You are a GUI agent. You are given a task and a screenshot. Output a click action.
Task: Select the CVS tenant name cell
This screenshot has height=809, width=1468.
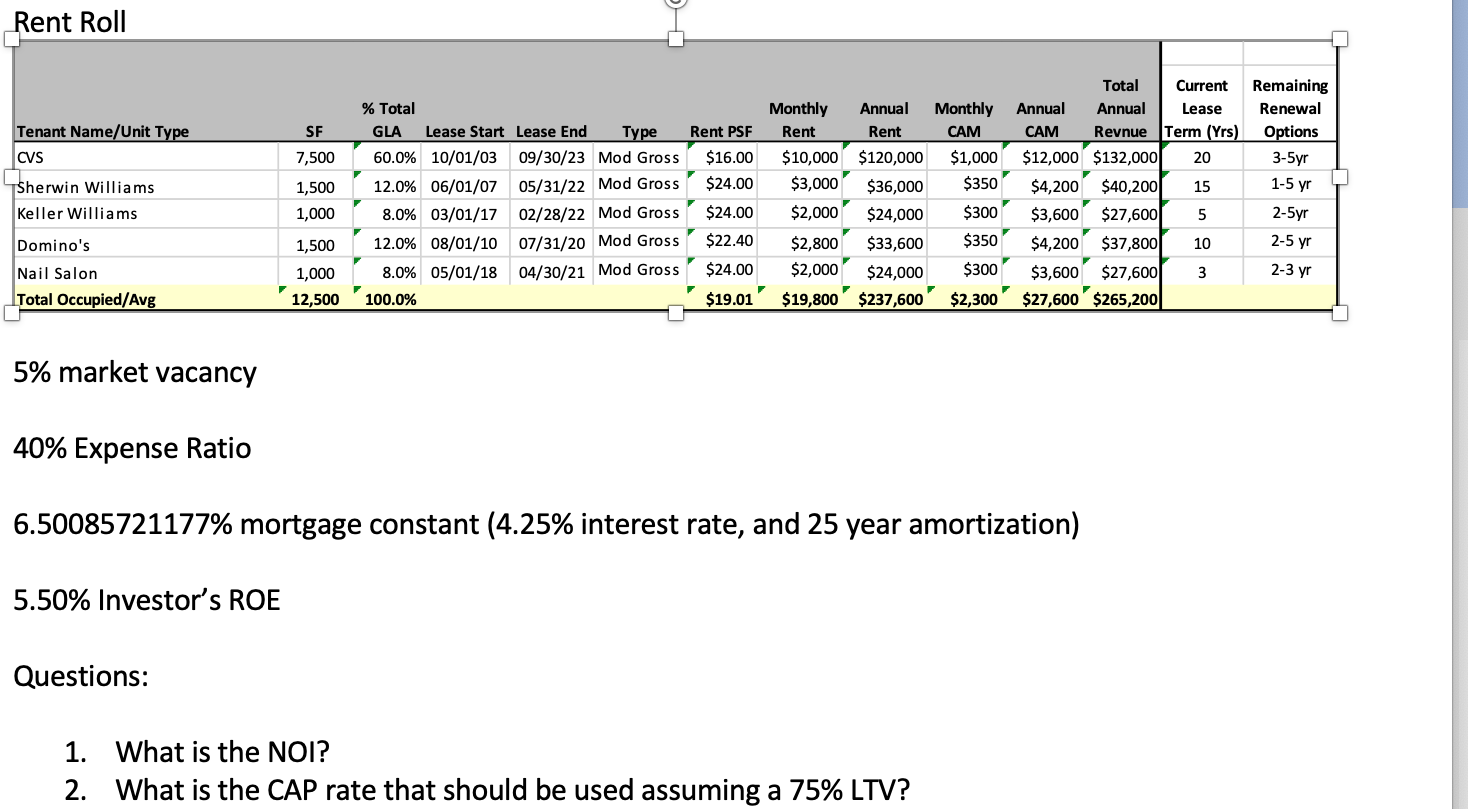[145, 157]
